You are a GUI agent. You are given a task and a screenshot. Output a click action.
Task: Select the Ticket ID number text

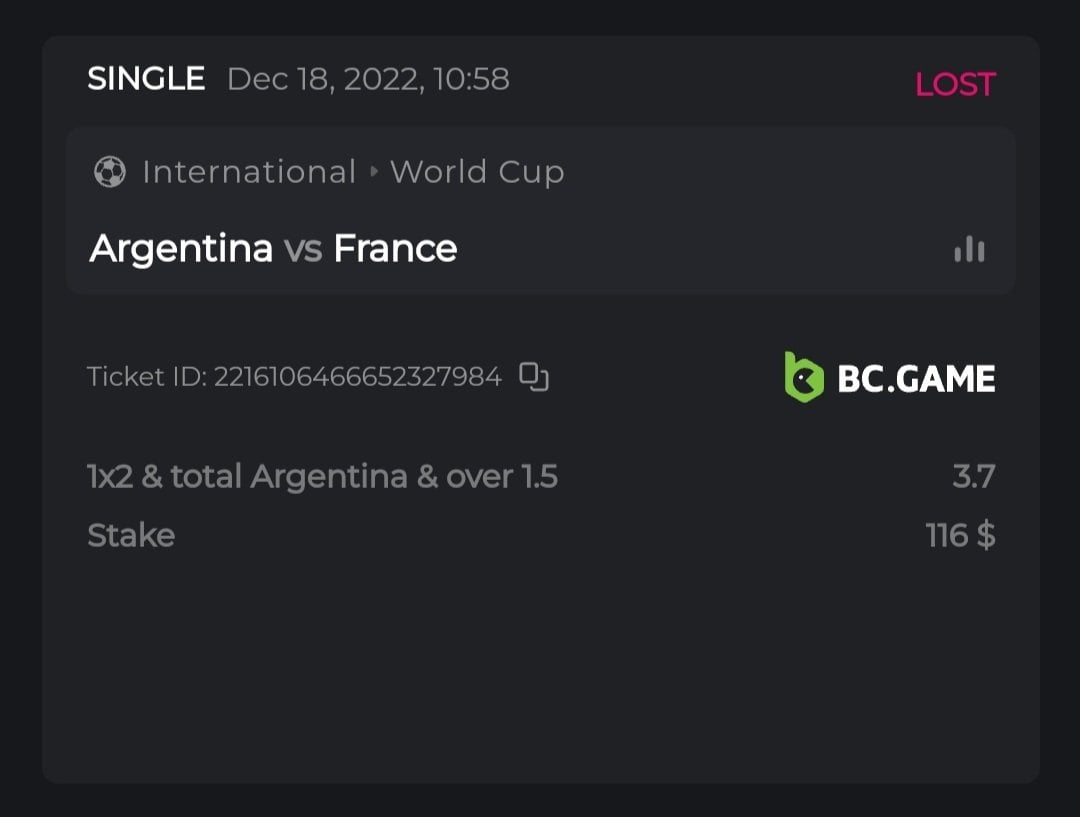coord(357,377)
